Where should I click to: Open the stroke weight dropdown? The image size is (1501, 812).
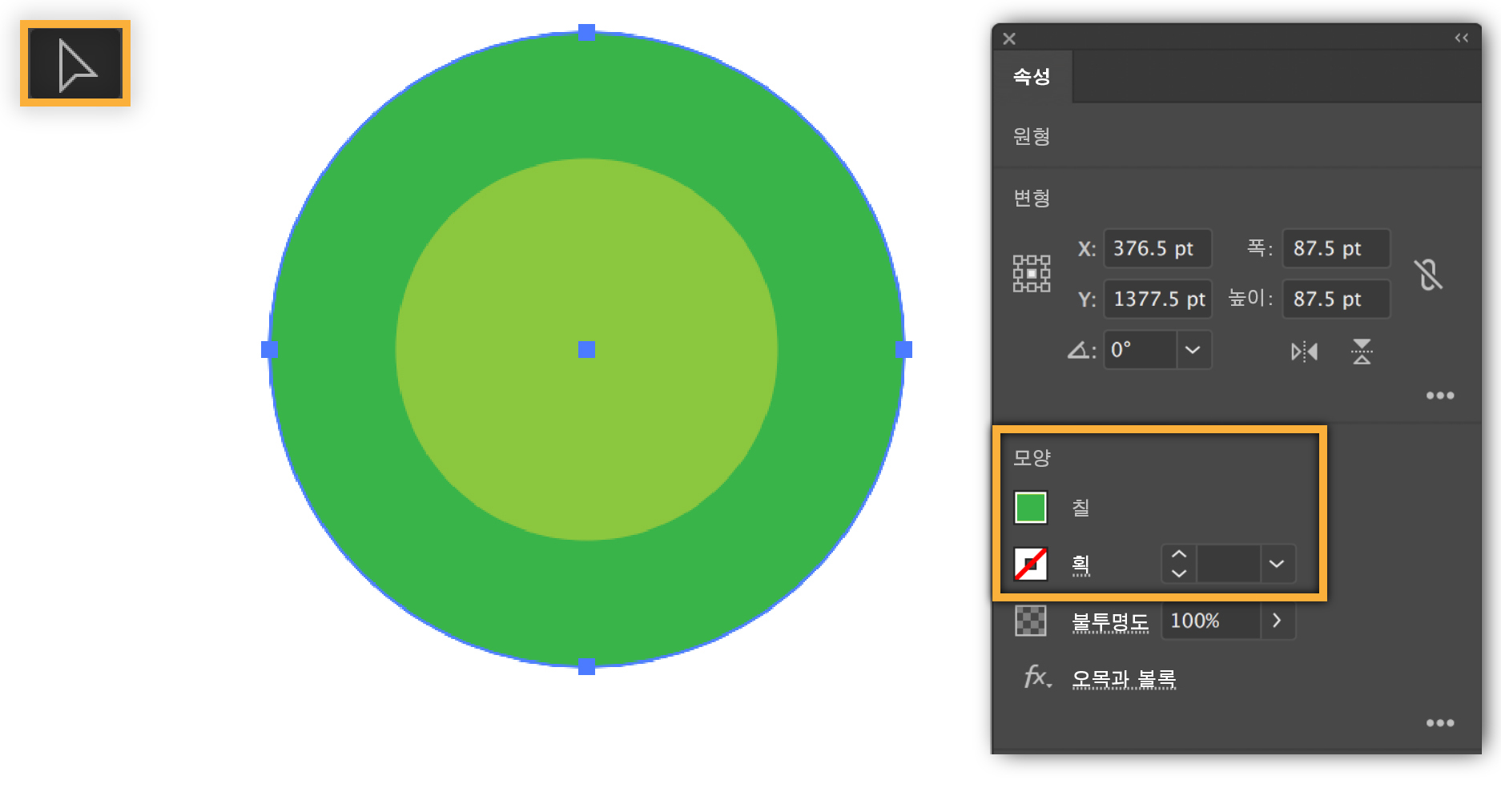pyautogui.click(x=1278, y=564)
